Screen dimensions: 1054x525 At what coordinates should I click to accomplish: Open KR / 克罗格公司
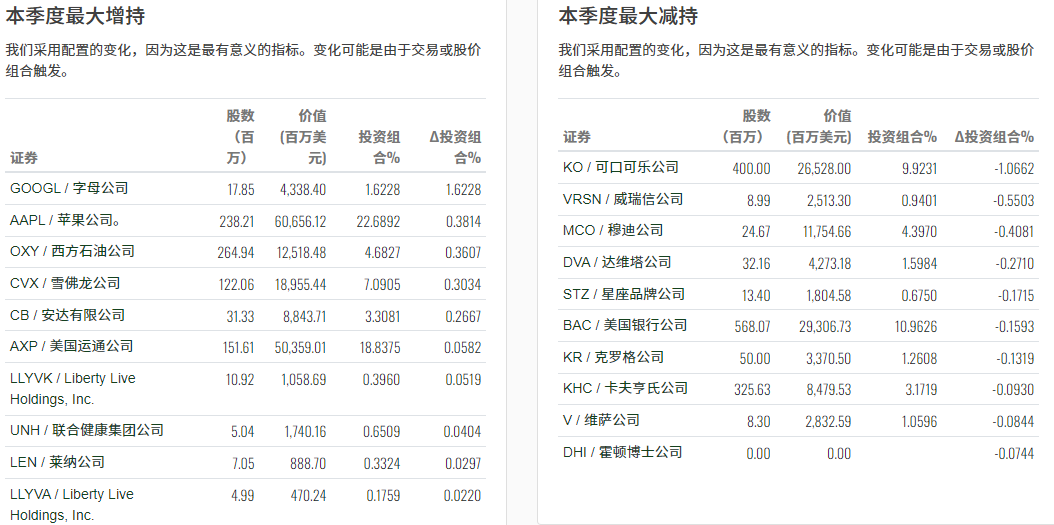click(613, 357)
